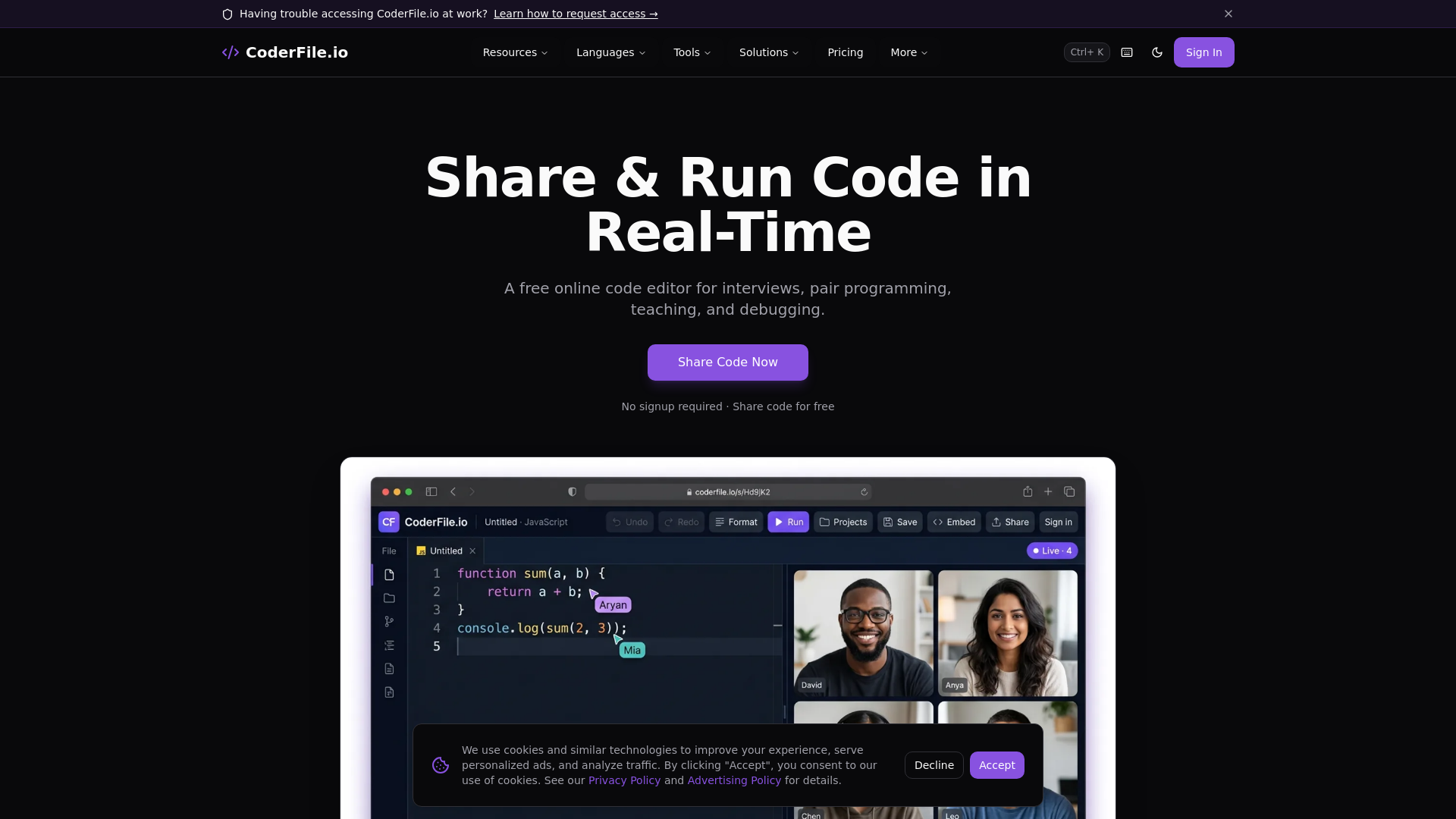Accept cookies in the consent banner
The image size is (1456, 819).
coord(996,765)
